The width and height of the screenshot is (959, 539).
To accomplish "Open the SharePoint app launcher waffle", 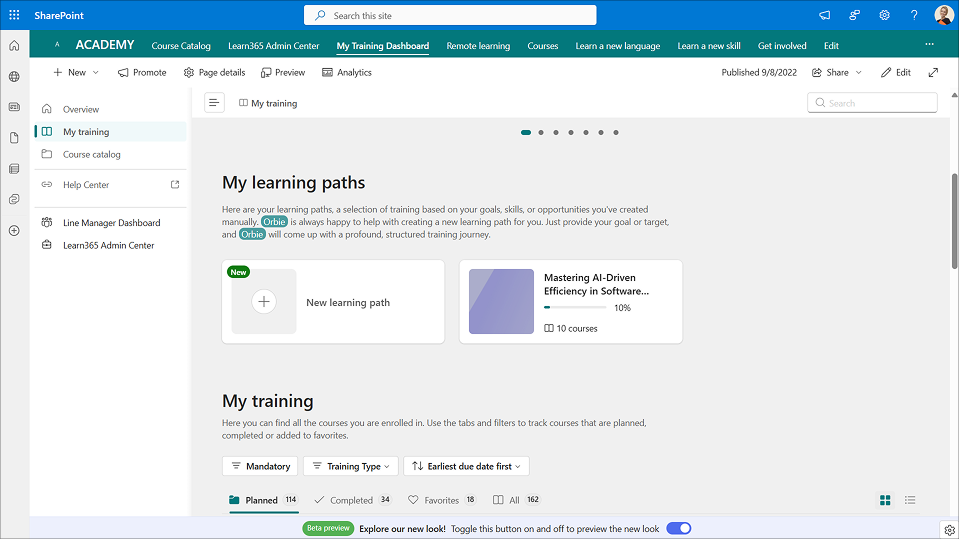I will [x=14, y=15].
